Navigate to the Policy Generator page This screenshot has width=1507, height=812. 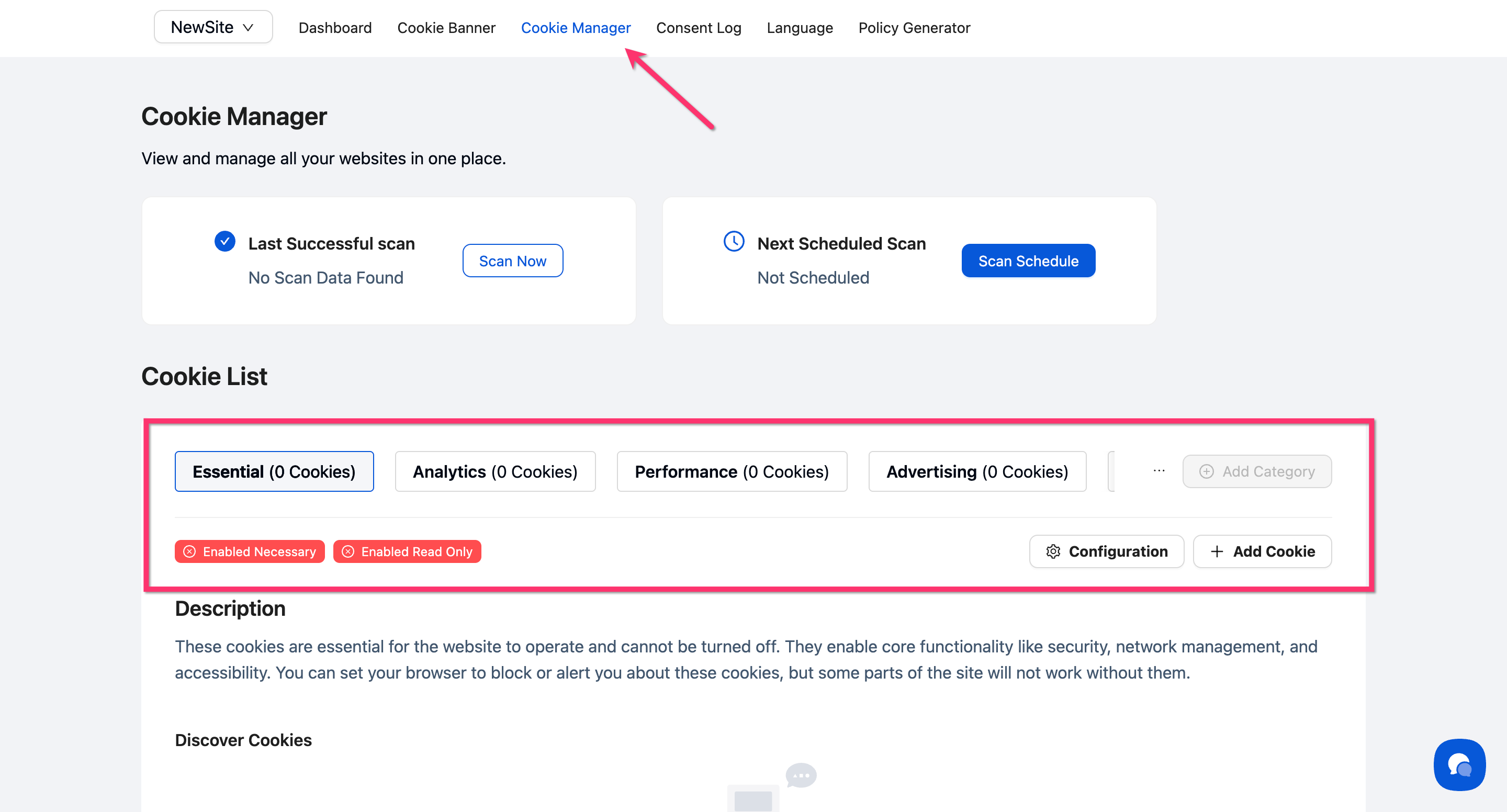[914, 28]
